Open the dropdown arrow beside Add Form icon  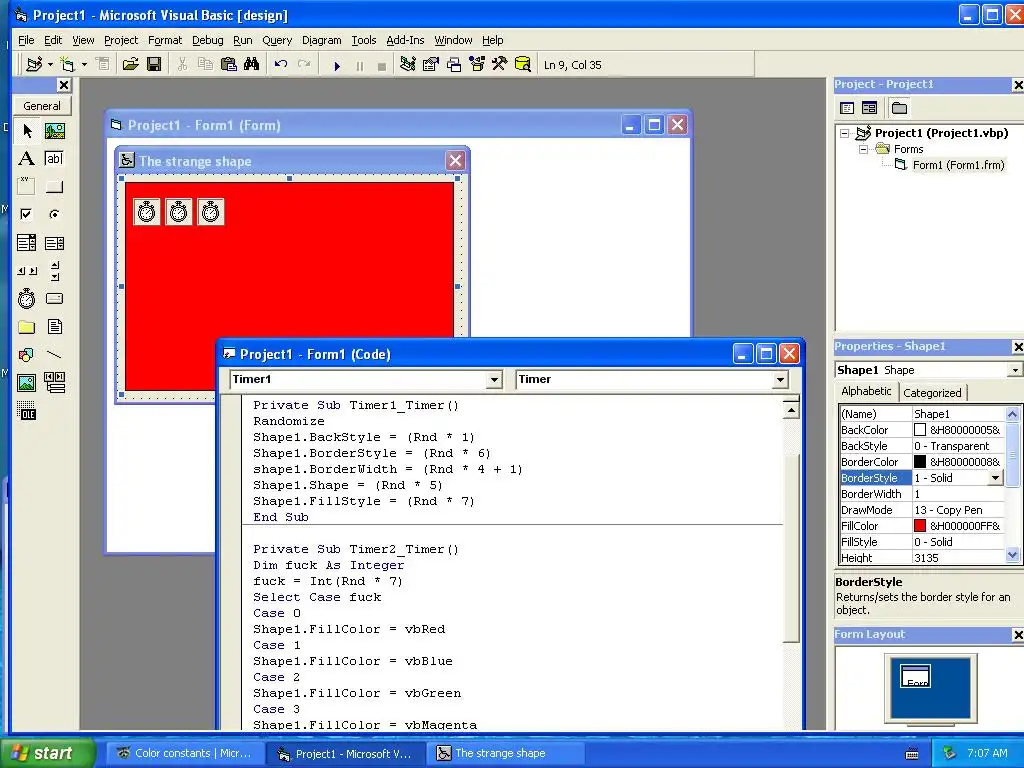[x=84, y=64]
